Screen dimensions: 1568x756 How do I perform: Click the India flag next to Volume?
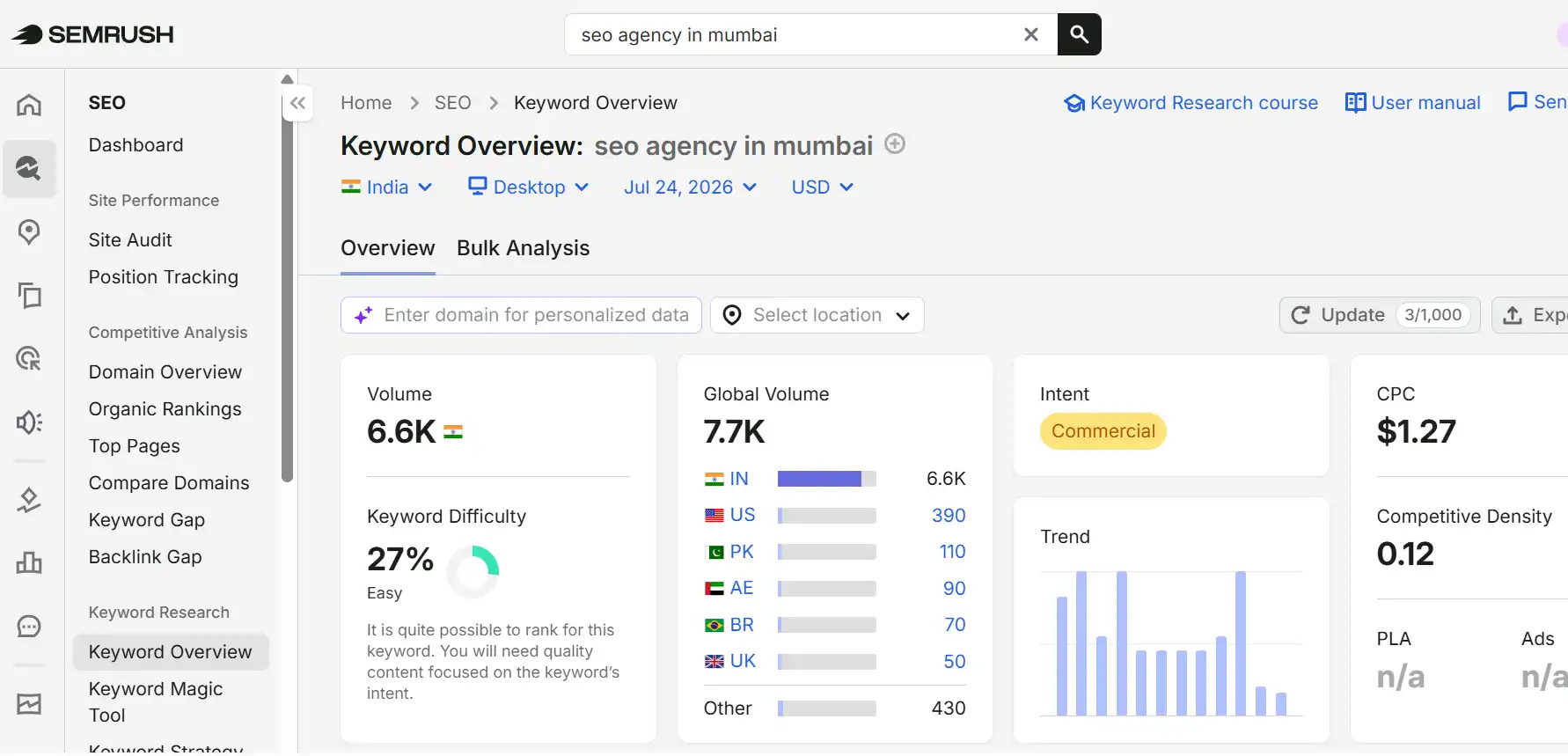tap(453, 432)
